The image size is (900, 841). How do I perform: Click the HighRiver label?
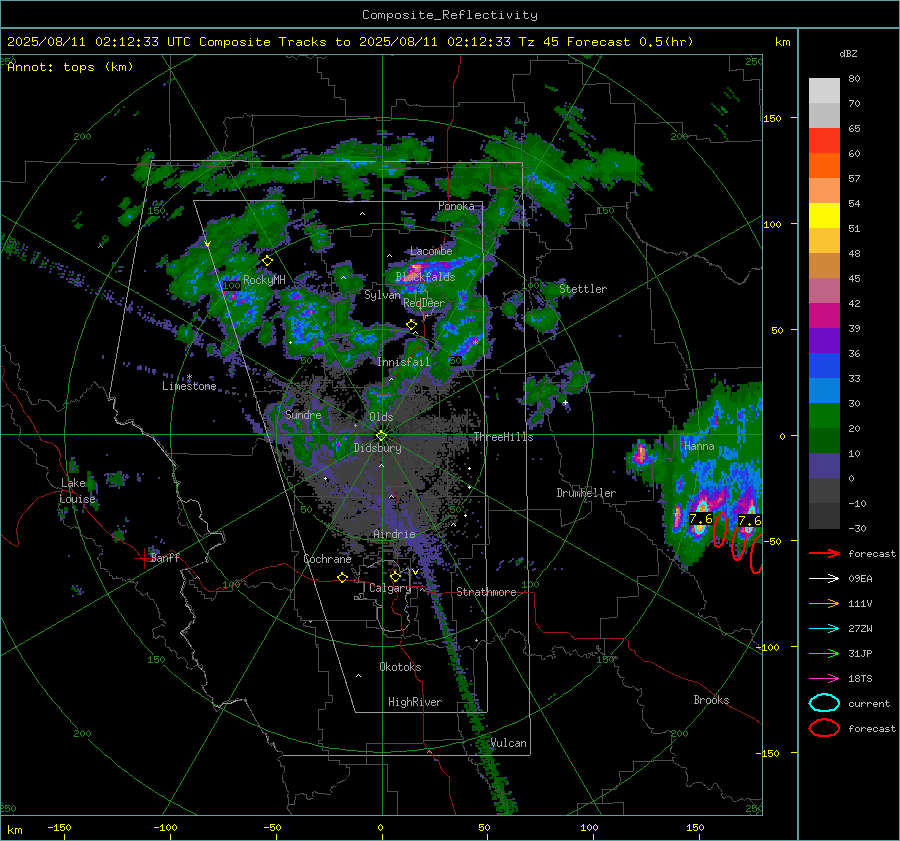tap(415, 702)
